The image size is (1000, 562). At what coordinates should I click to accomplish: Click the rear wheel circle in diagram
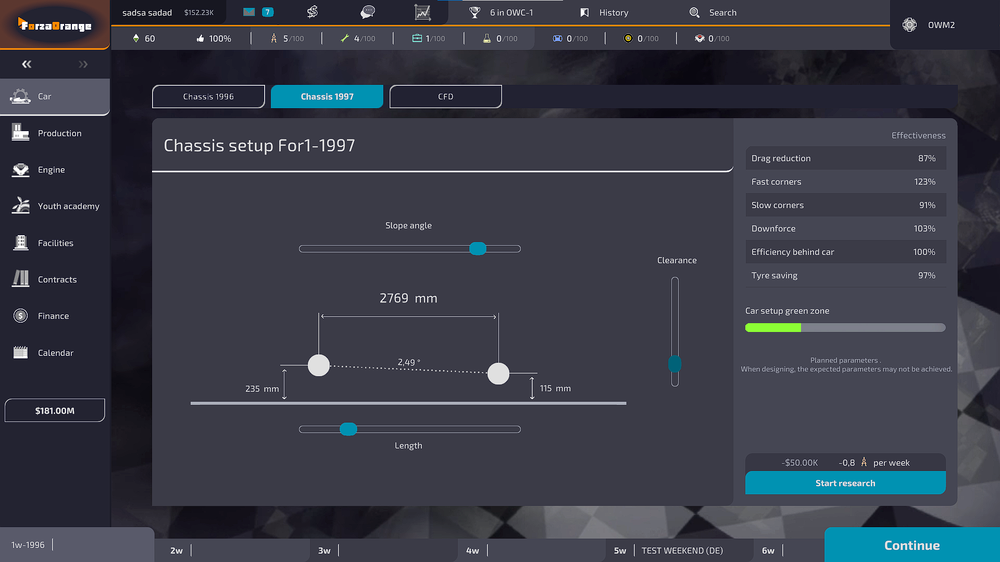[319, 365]
